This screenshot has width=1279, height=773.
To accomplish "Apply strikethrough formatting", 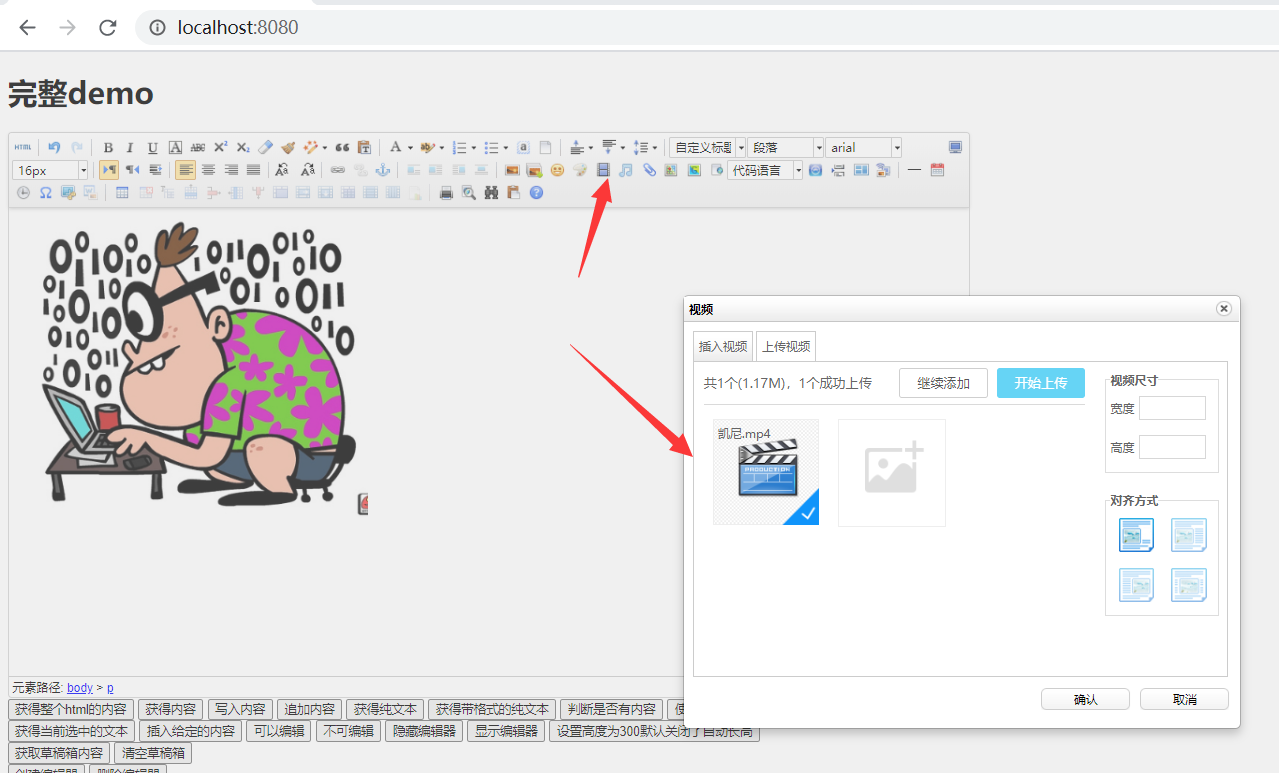I will pyautogui.click(x=198, y=147).
